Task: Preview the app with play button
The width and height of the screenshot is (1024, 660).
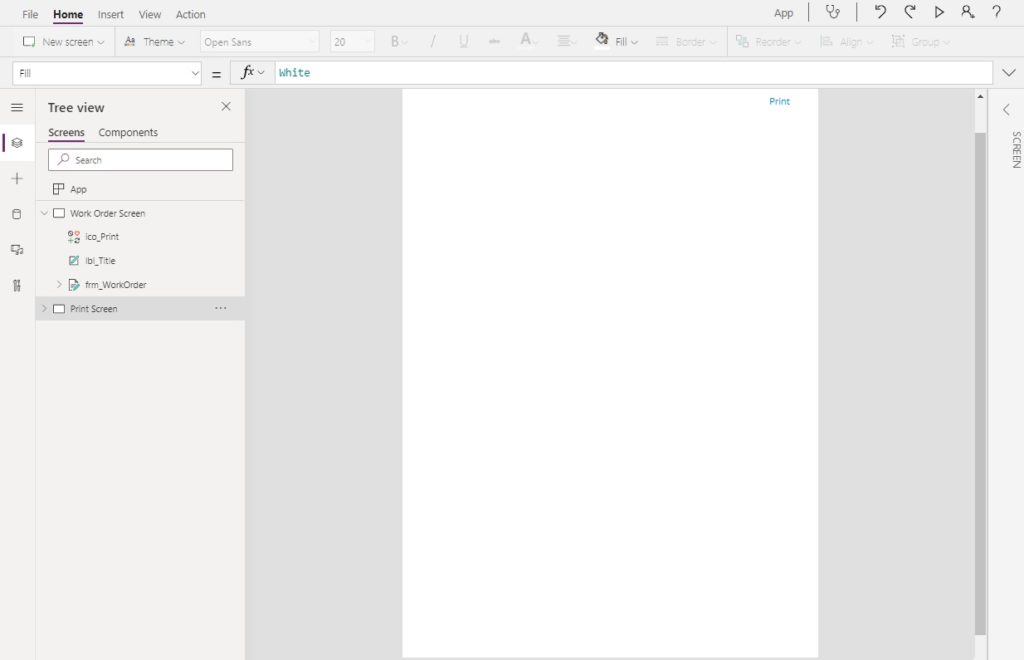Action: (x=939, y=12)
